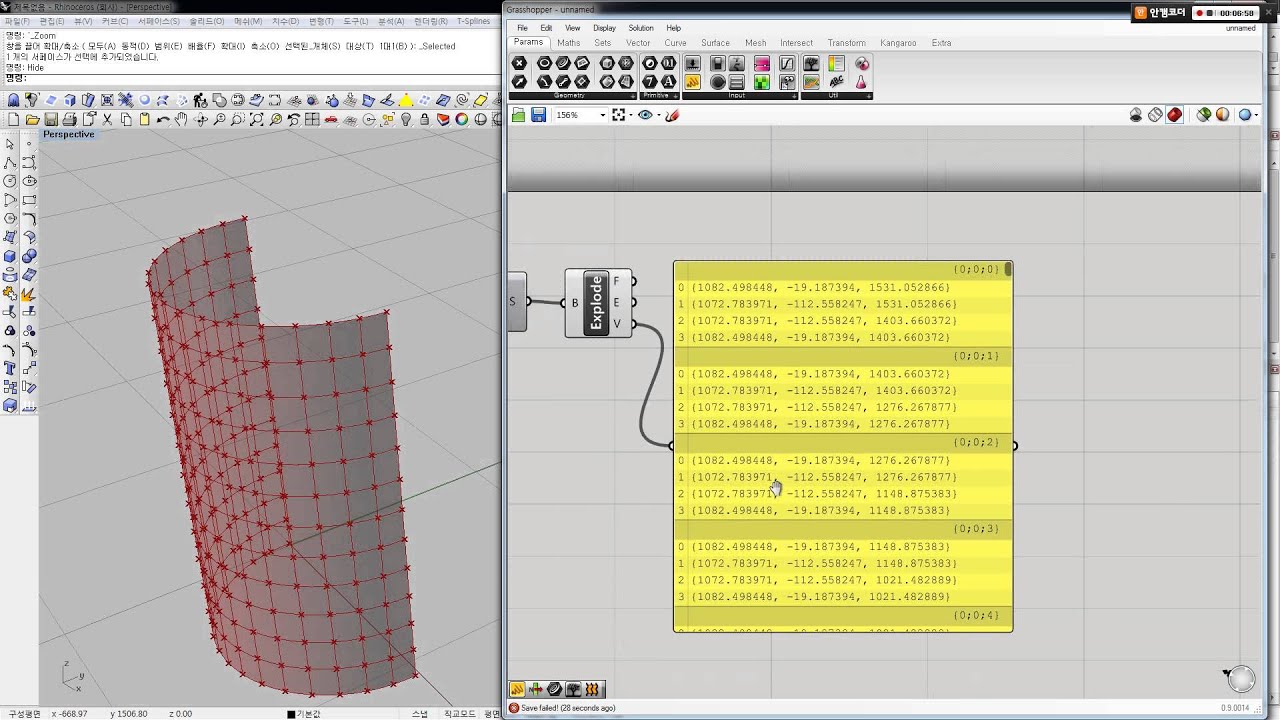Switch to the Surface component tab
Viewport: 1280px width, 720px height.
tap(715, 43)
